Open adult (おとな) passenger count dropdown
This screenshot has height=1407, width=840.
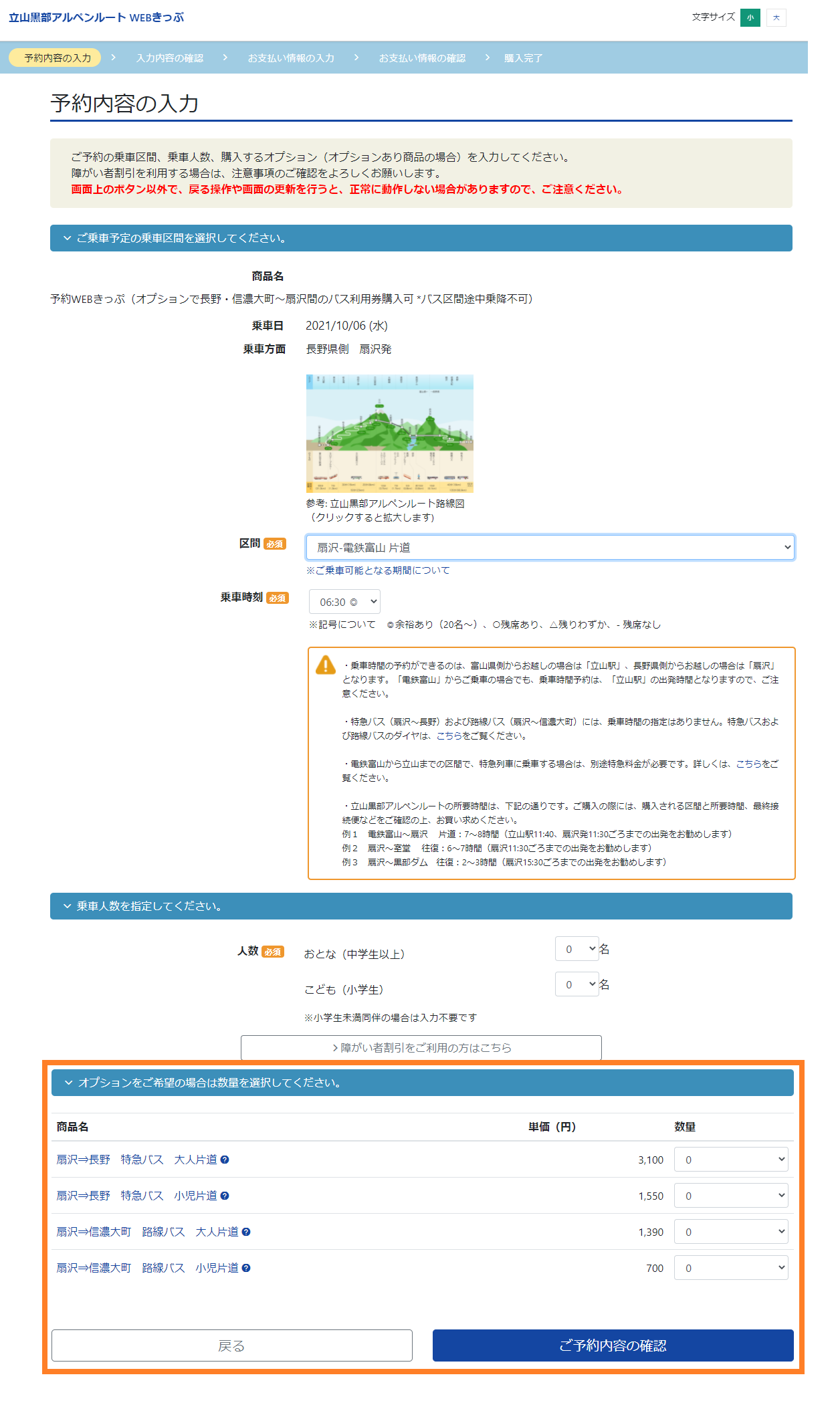(x=576, y=949)
